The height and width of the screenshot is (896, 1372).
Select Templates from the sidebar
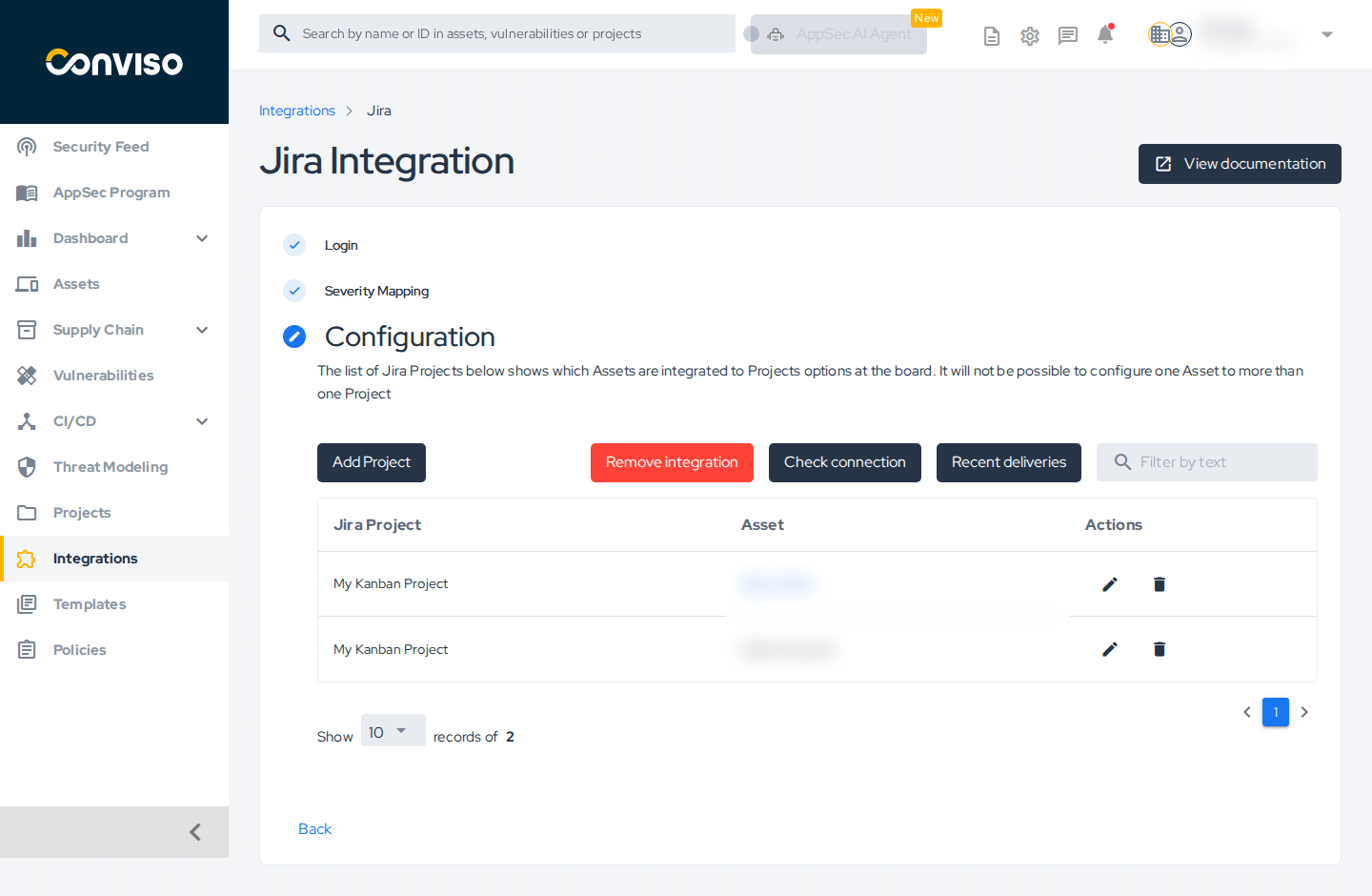point(90,603)
